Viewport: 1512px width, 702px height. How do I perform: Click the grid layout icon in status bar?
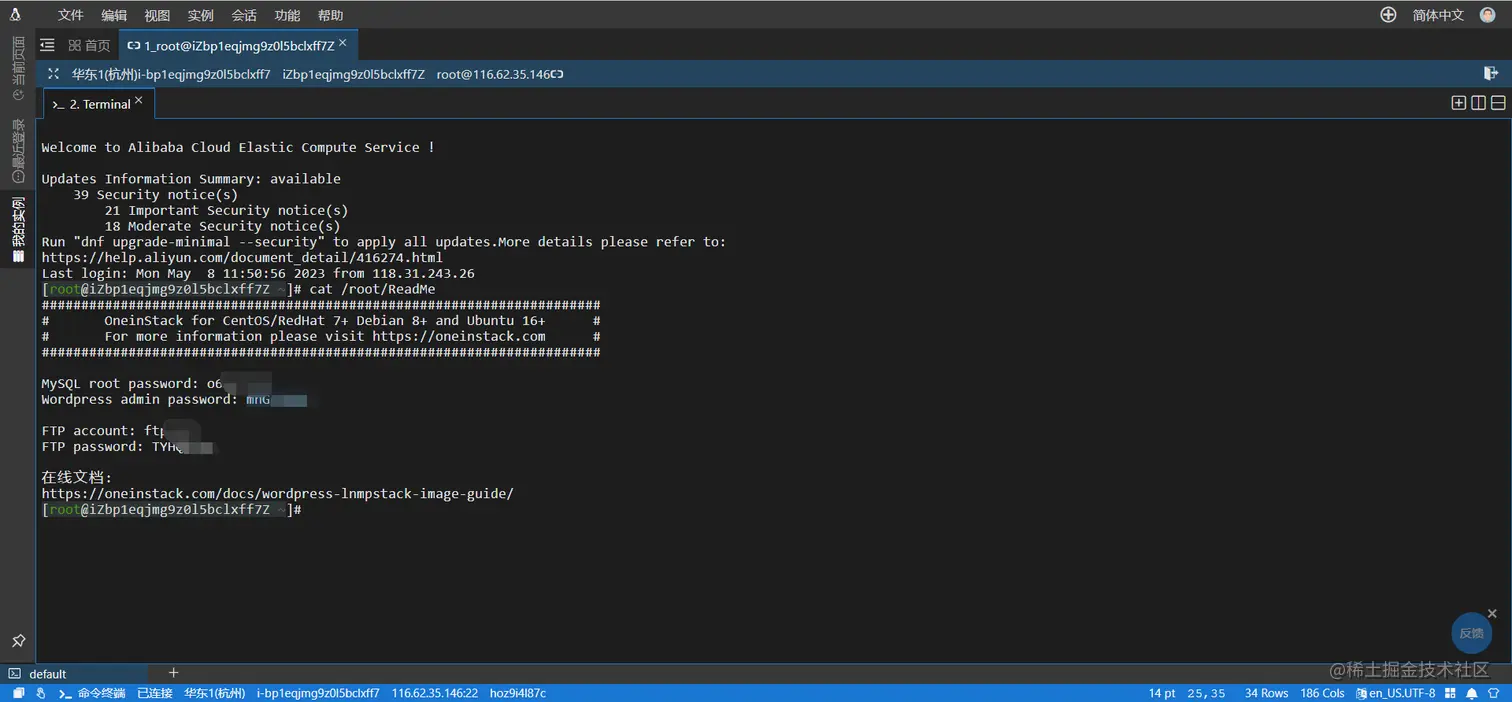tap(1451, 693)
